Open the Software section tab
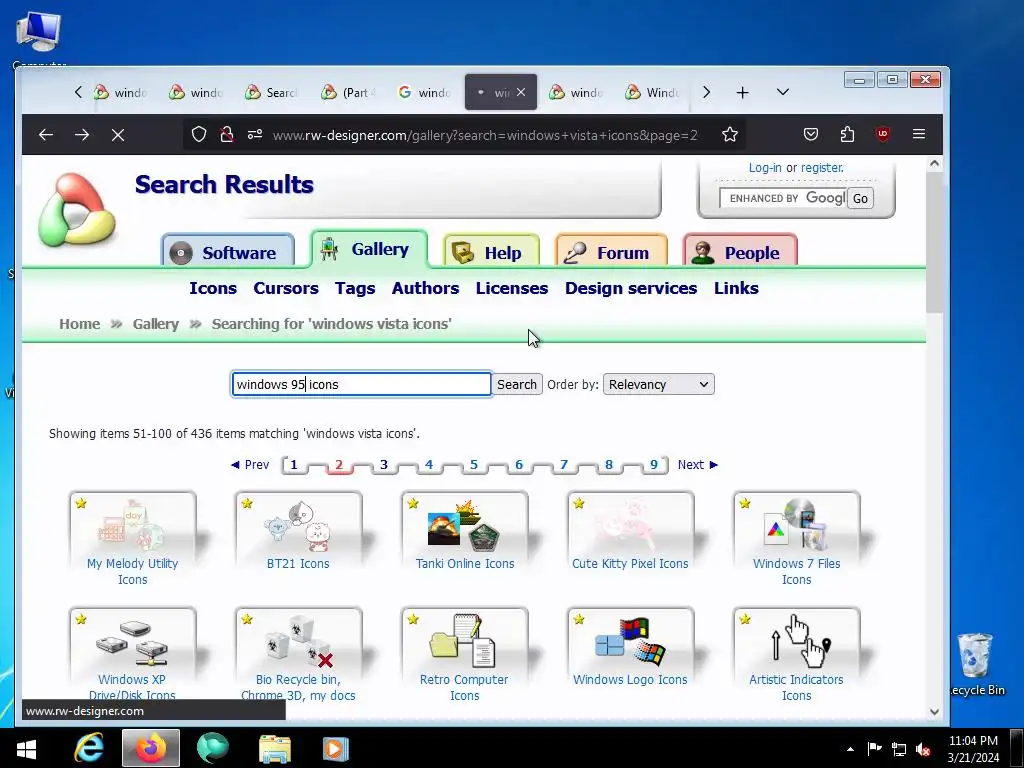This screenshot has height=768, width=1024. [x=228, y=252]
